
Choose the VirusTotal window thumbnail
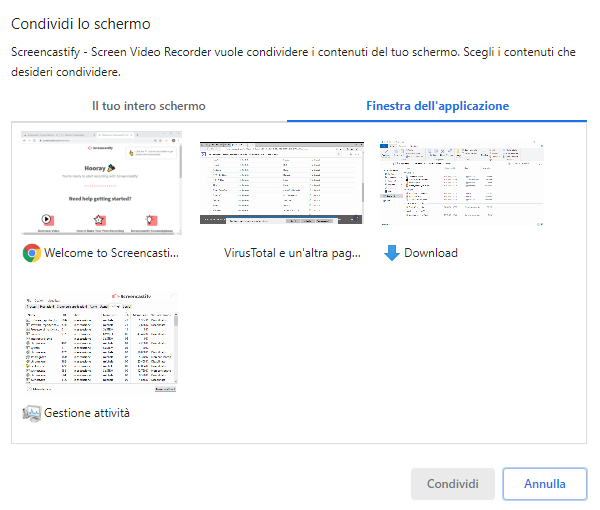[x=282, y=183]
